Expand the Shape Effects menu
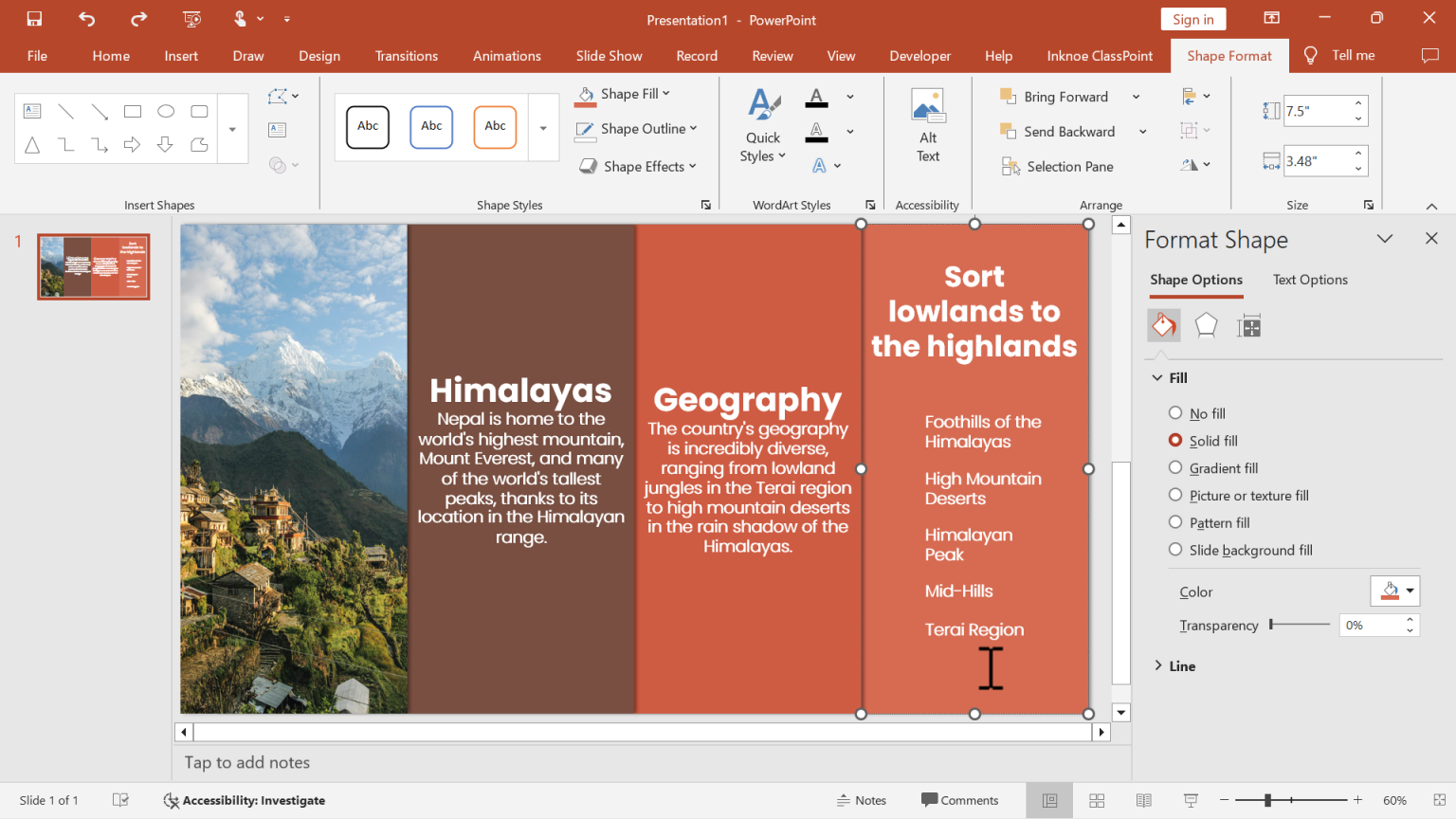This screenshot has height=819, width=1456. 638,166
